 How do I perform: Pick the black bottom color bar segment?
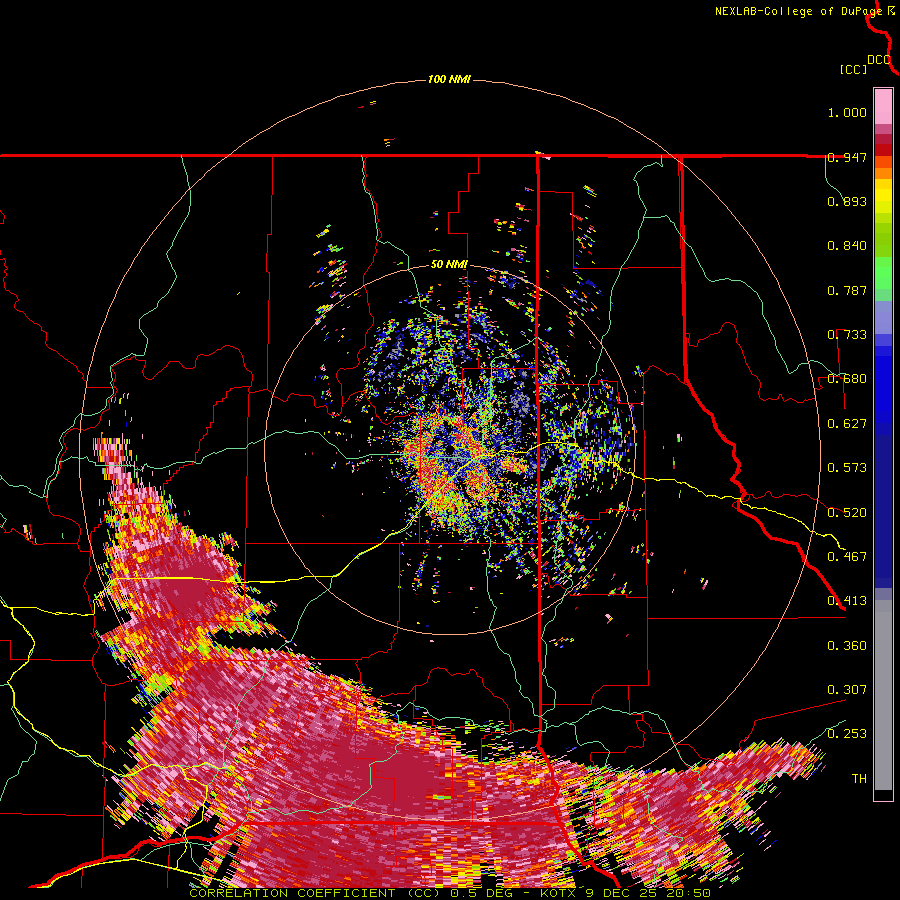pyautogui.click(x=883, y=794)
